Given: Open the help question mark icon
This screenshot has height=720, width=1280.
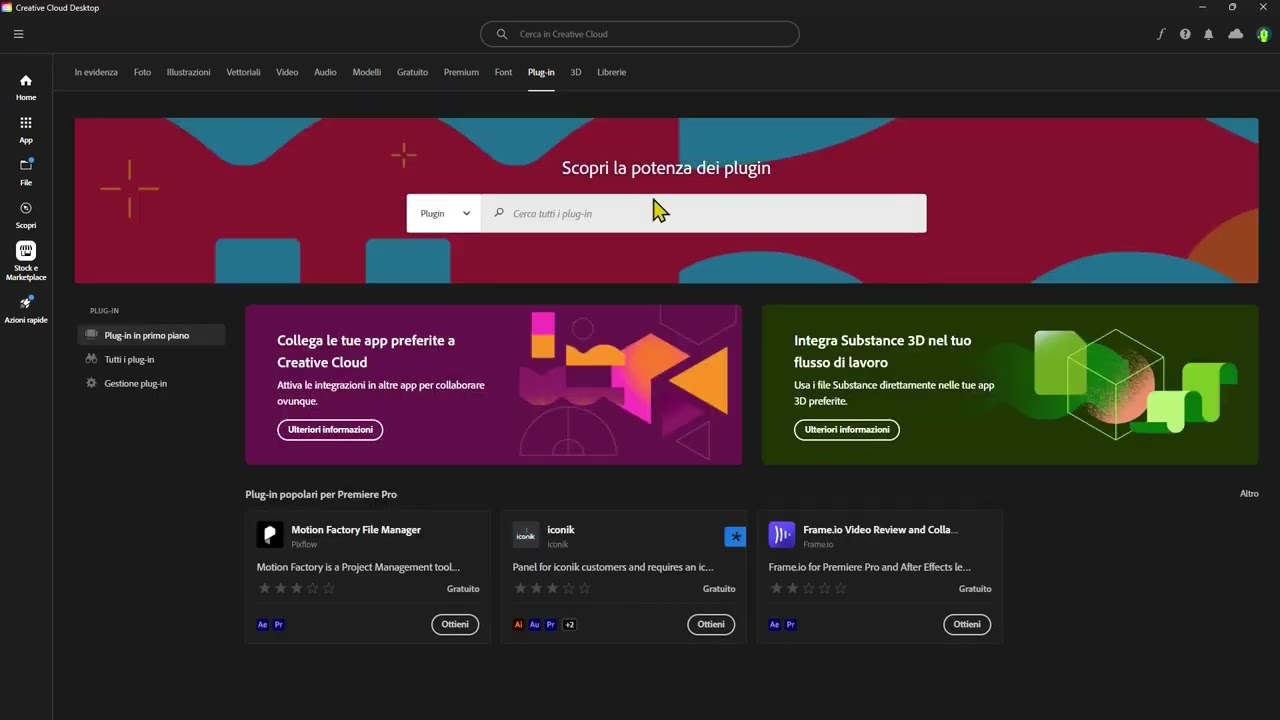Looking at the screenshot, I should (x=1185, y=34).
